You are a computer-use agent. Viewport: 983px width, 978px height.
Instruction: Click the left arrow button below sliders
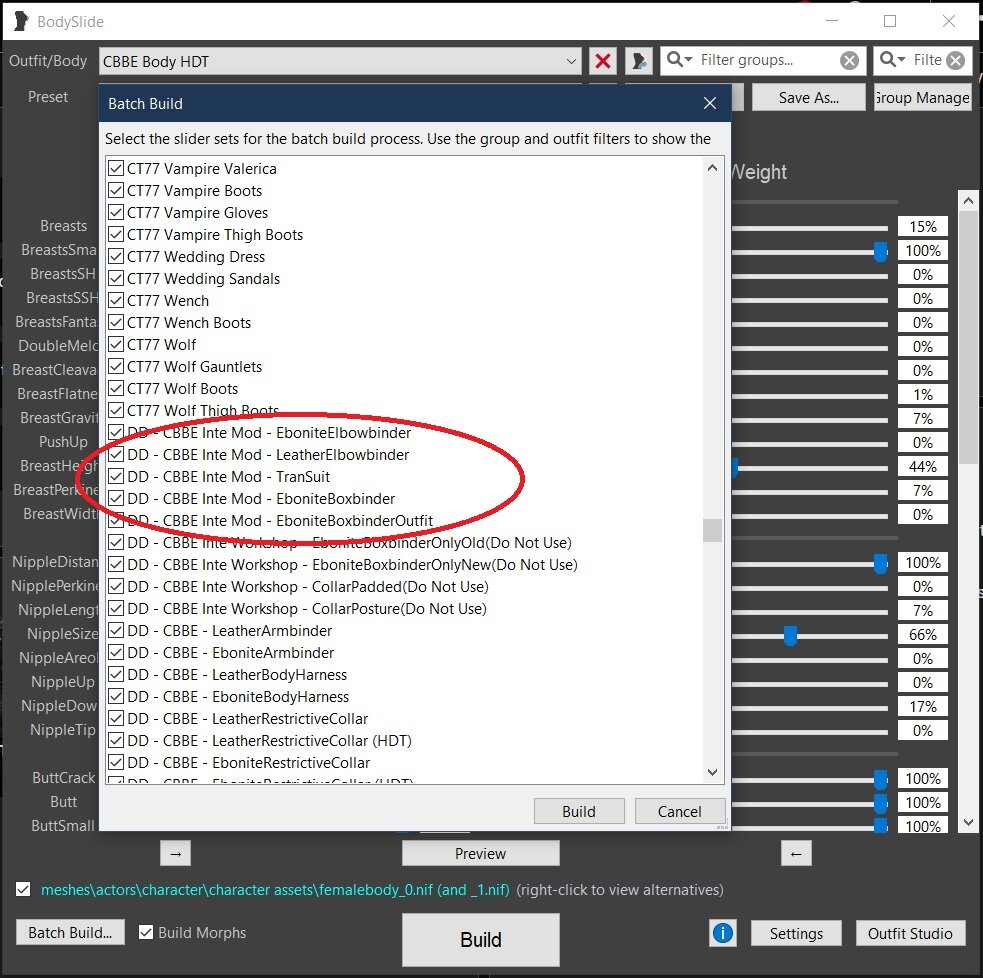point(796,853)
